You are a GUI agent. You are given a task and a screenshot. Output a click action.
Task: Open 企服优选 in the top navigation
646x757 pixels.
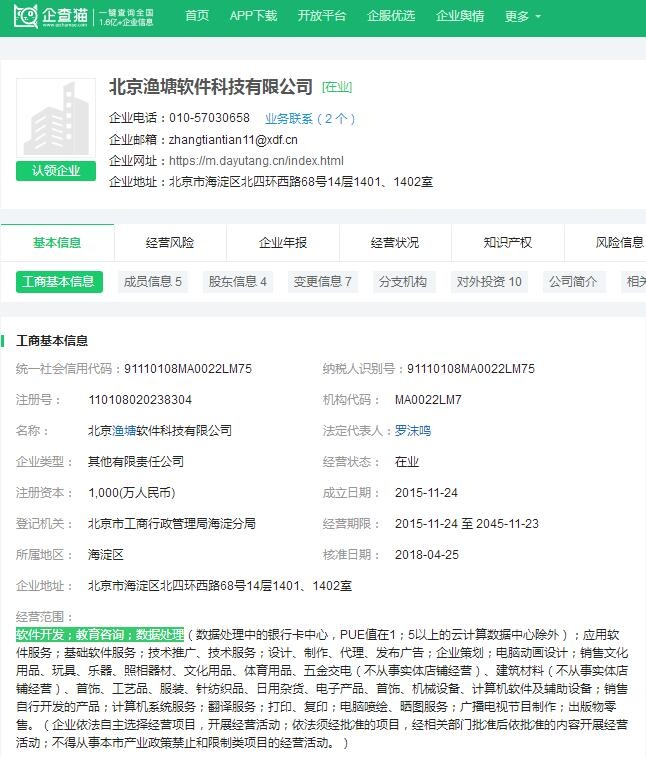coord(391,16)
